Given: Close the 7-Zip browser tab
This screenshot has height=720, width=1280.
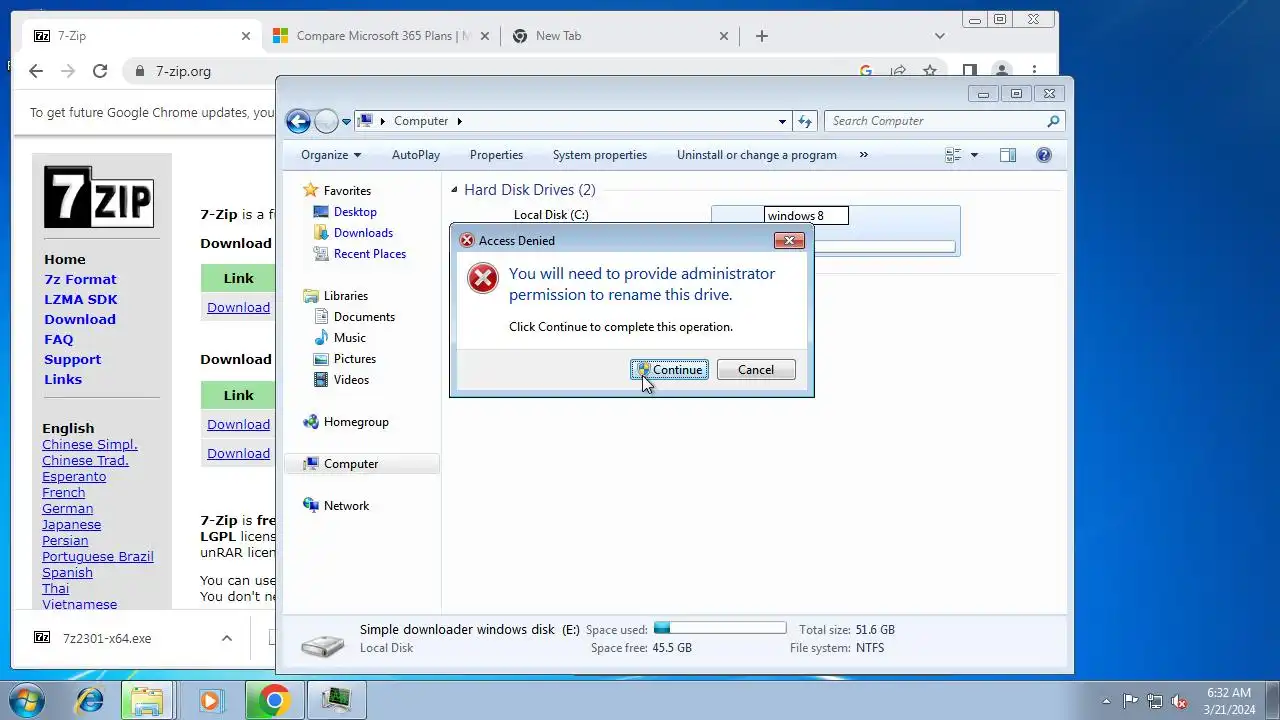Looking at the screenshot, I should coord(246,36).
